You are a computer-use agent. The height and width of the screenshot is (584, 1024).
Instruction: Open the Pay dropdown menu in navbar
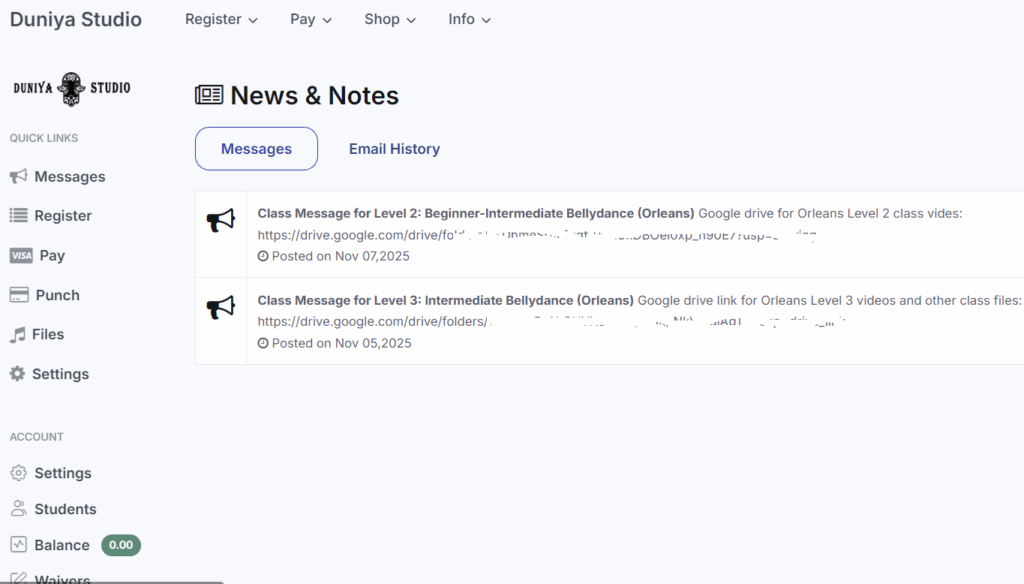(x=311, y=19)
